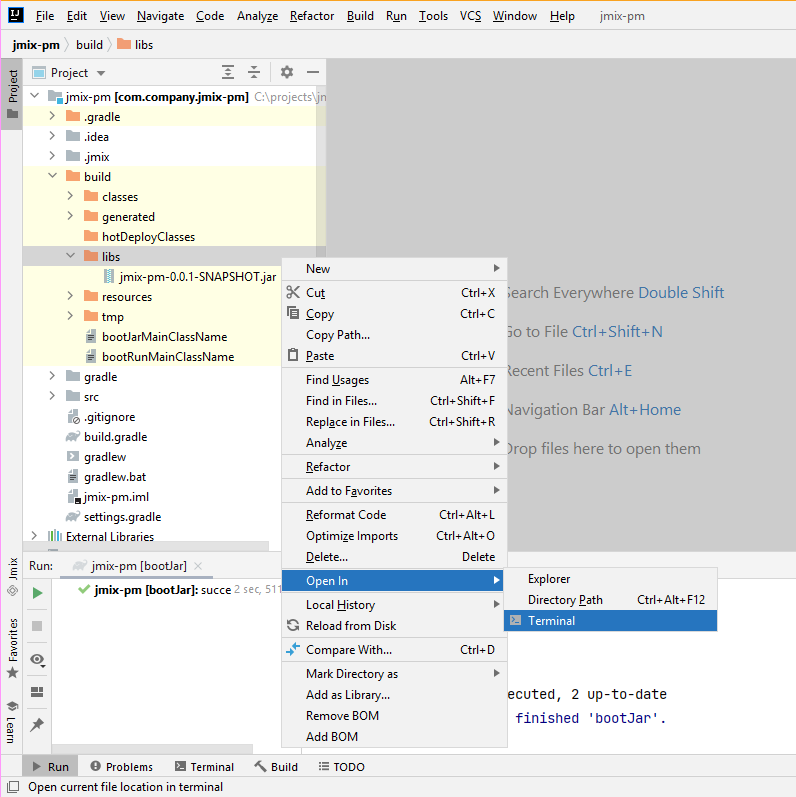Choose Find Usages in context menu
The image size is (796, 797).
394,380
